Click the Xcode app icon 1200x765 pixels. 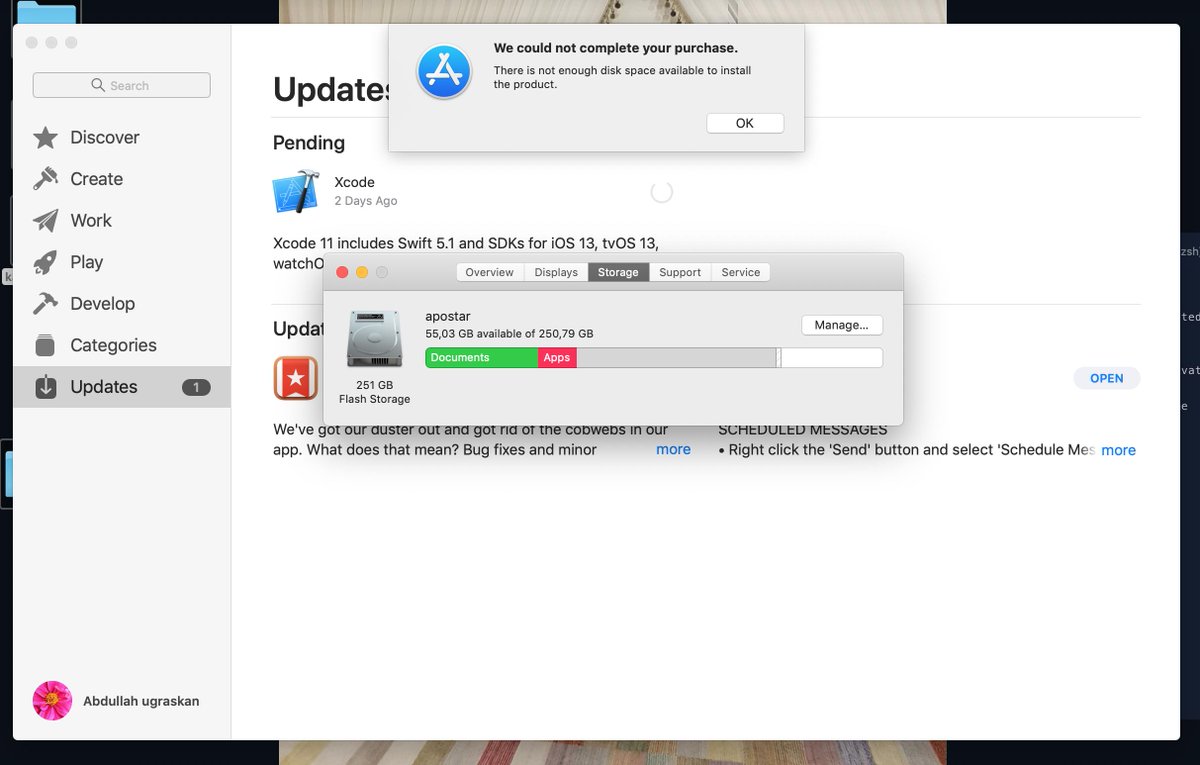coord(296,191)
